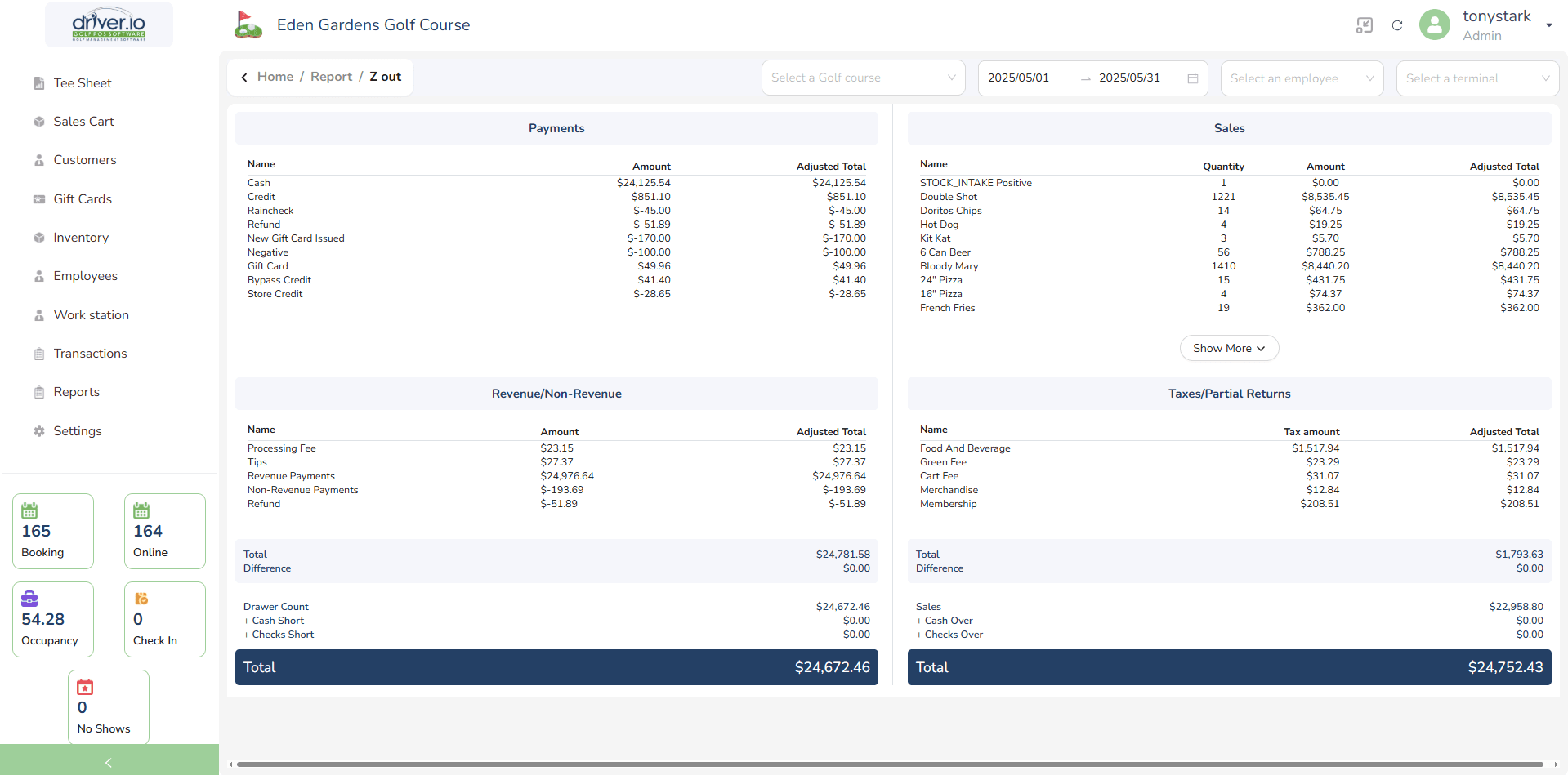
Task: Go to Transactions in the sidebar
Action: [x=90, y=354]
